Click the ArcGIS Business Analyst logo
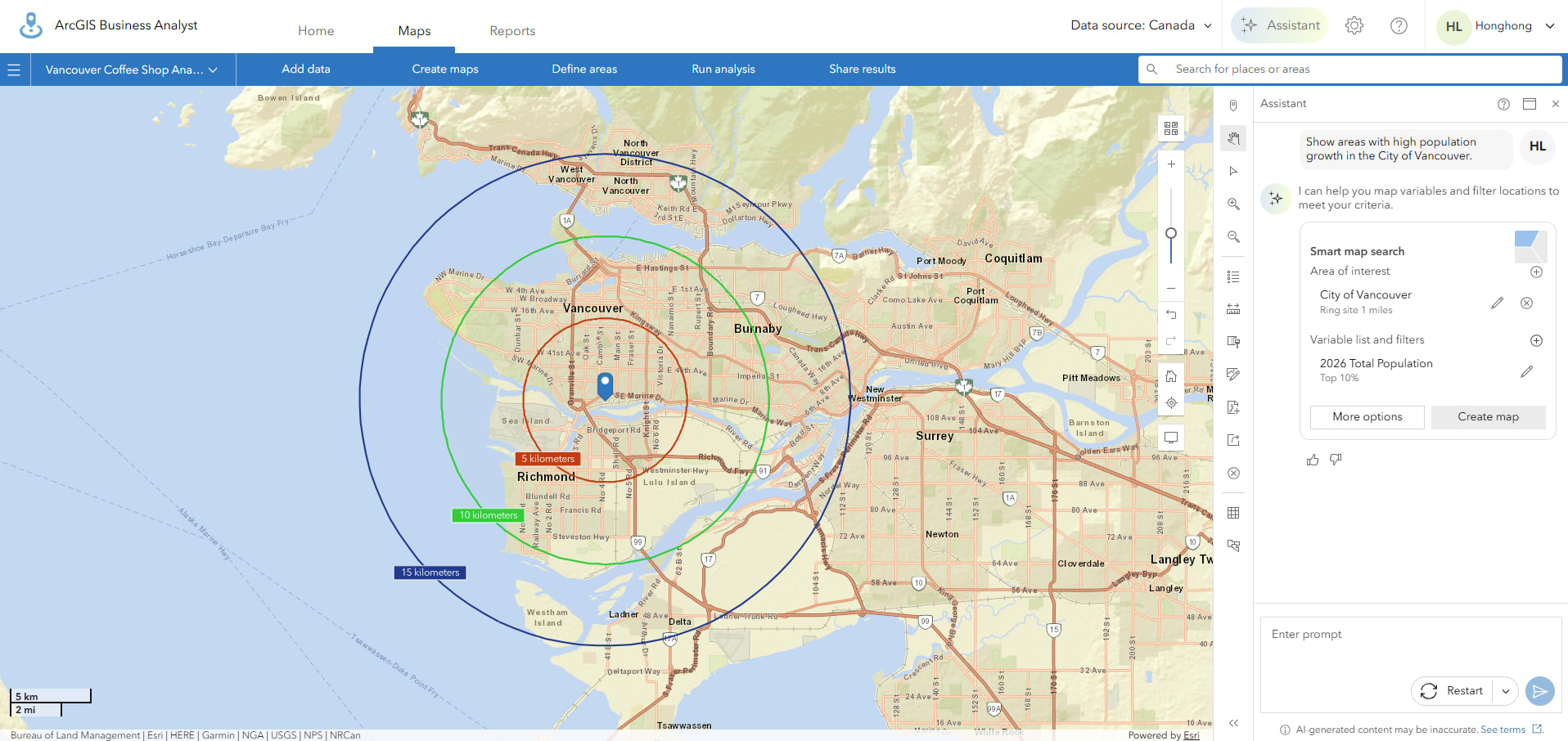The height and width of the screenshot is (741, 1568). pos(31,25)
